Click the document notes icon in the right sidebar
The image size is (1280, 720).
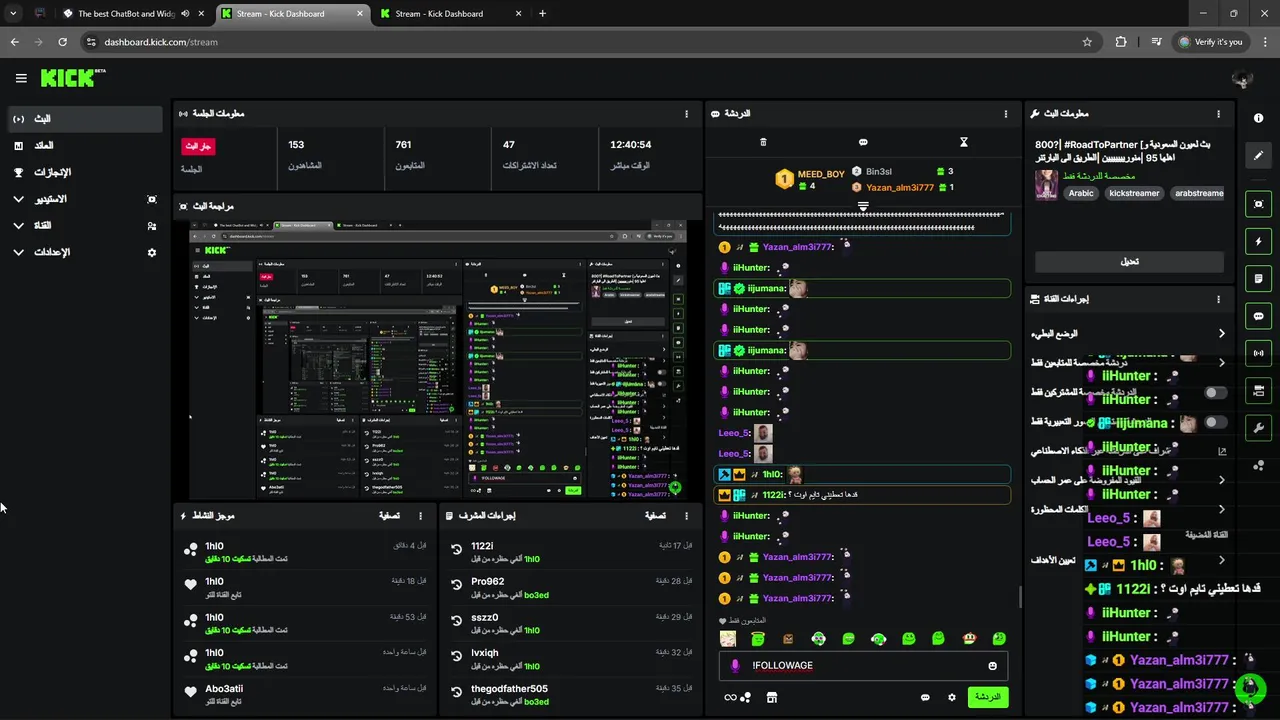[1258, 278]
